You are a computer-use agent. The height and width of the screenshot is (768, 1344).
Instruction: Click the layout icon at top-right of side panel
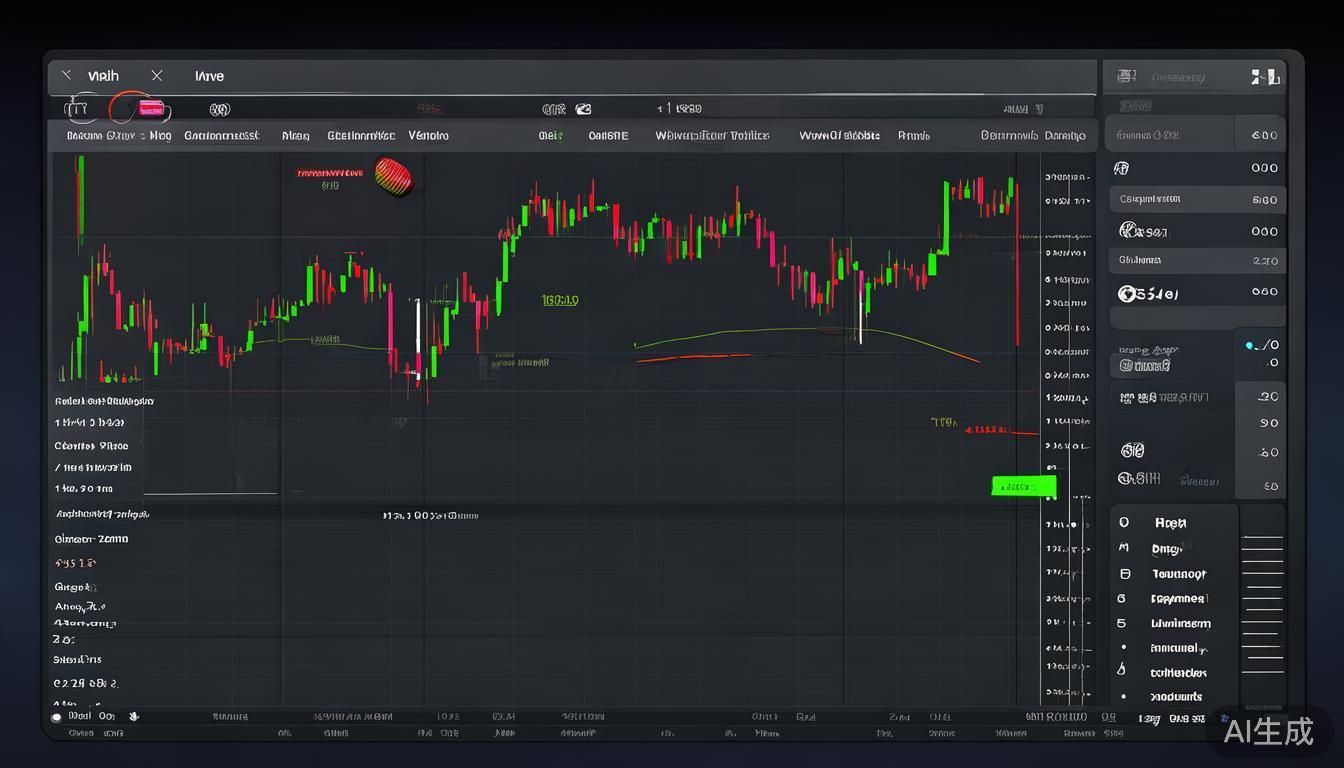pos(1264,77)
